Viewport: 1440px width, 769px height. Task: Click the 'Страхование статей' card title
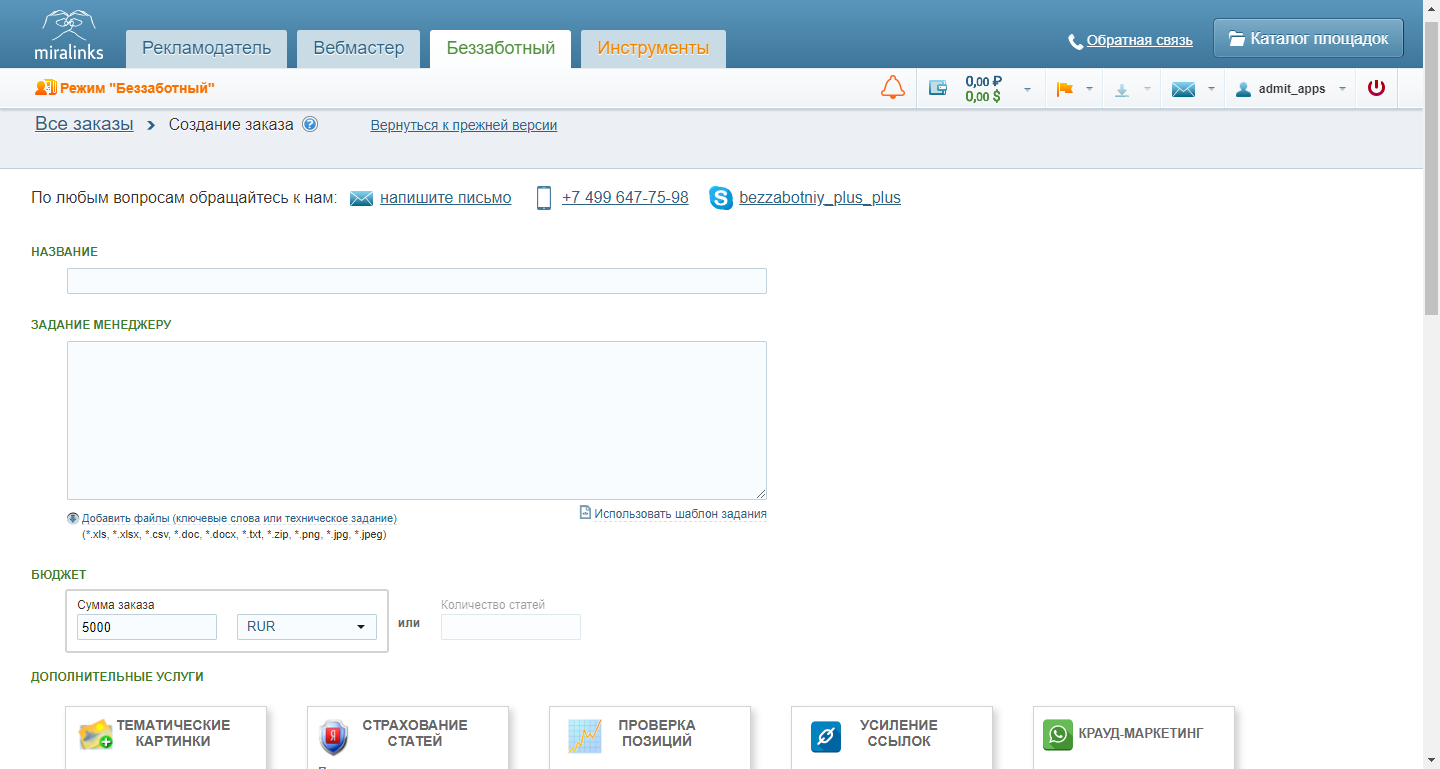[x=415, y=733]
